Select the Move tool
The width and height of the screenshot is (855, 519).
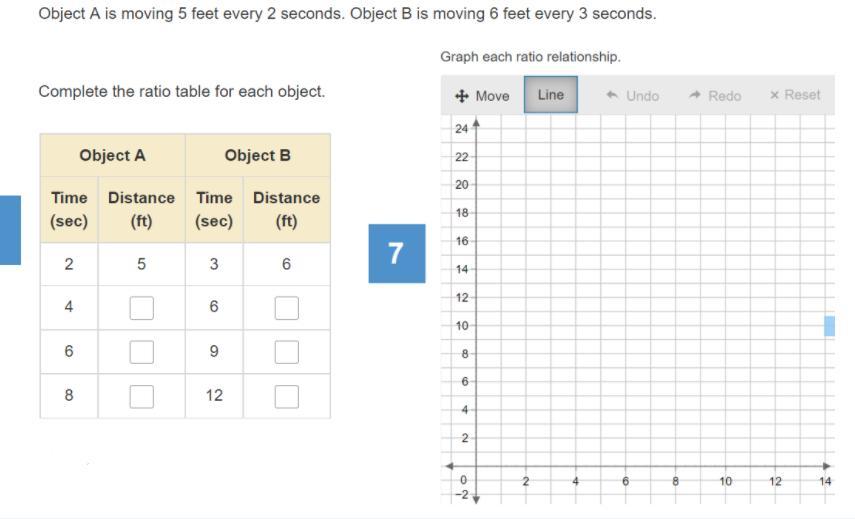[482, 96]
